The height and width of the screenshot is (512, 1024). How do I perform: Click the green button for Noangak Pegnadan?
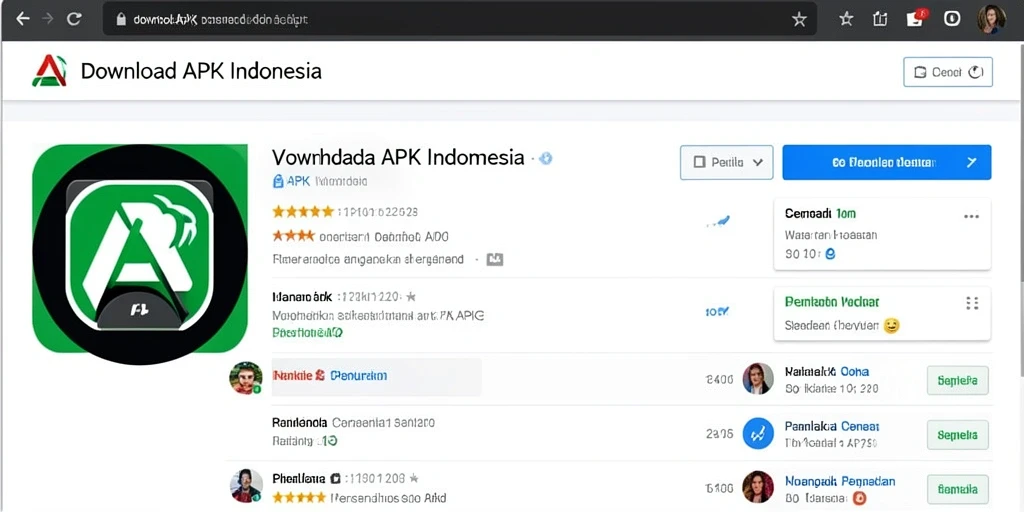(x=957, y=489)
